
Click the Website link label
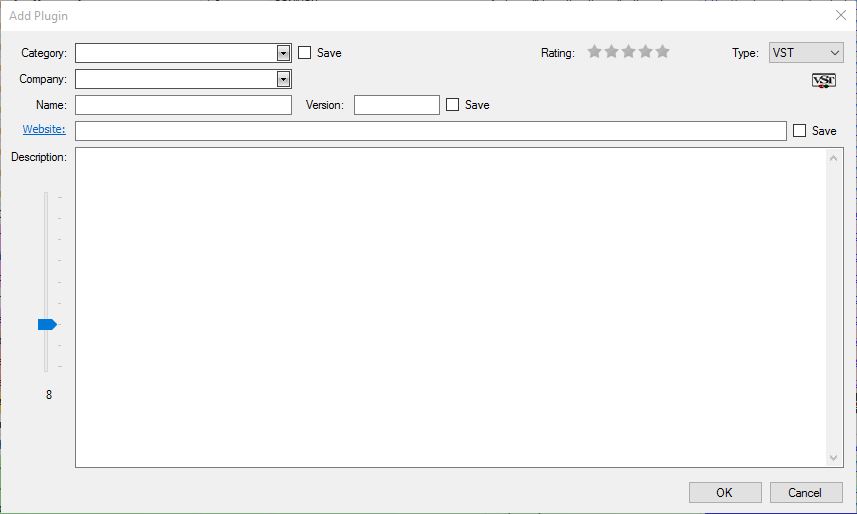[44, 129]
